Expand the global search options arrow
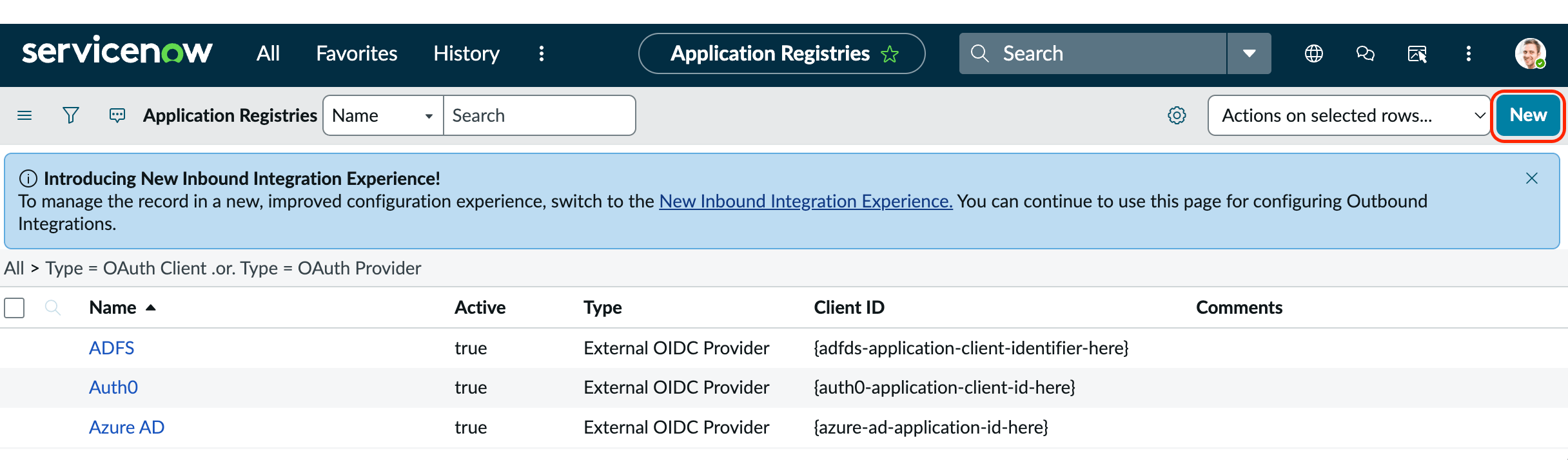The width and height of the screenshot is (1568, 460). pos(1249,53)
